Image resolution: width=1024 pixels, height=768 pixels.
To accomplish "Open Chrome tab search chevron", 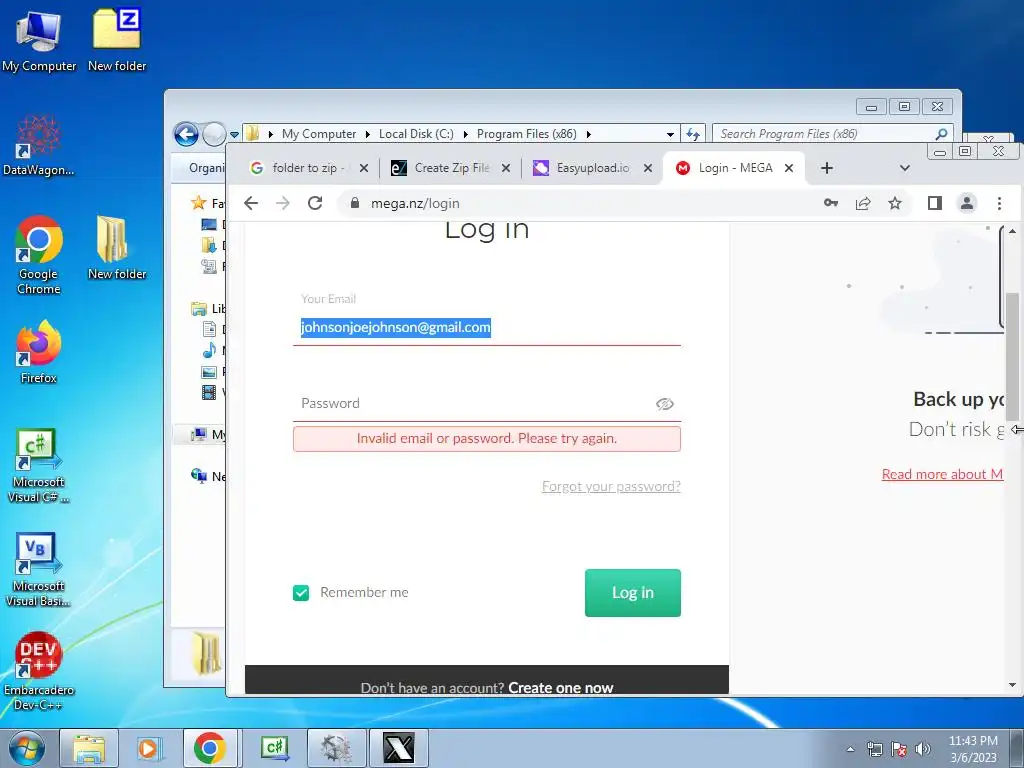I will [x=904, y=168].
